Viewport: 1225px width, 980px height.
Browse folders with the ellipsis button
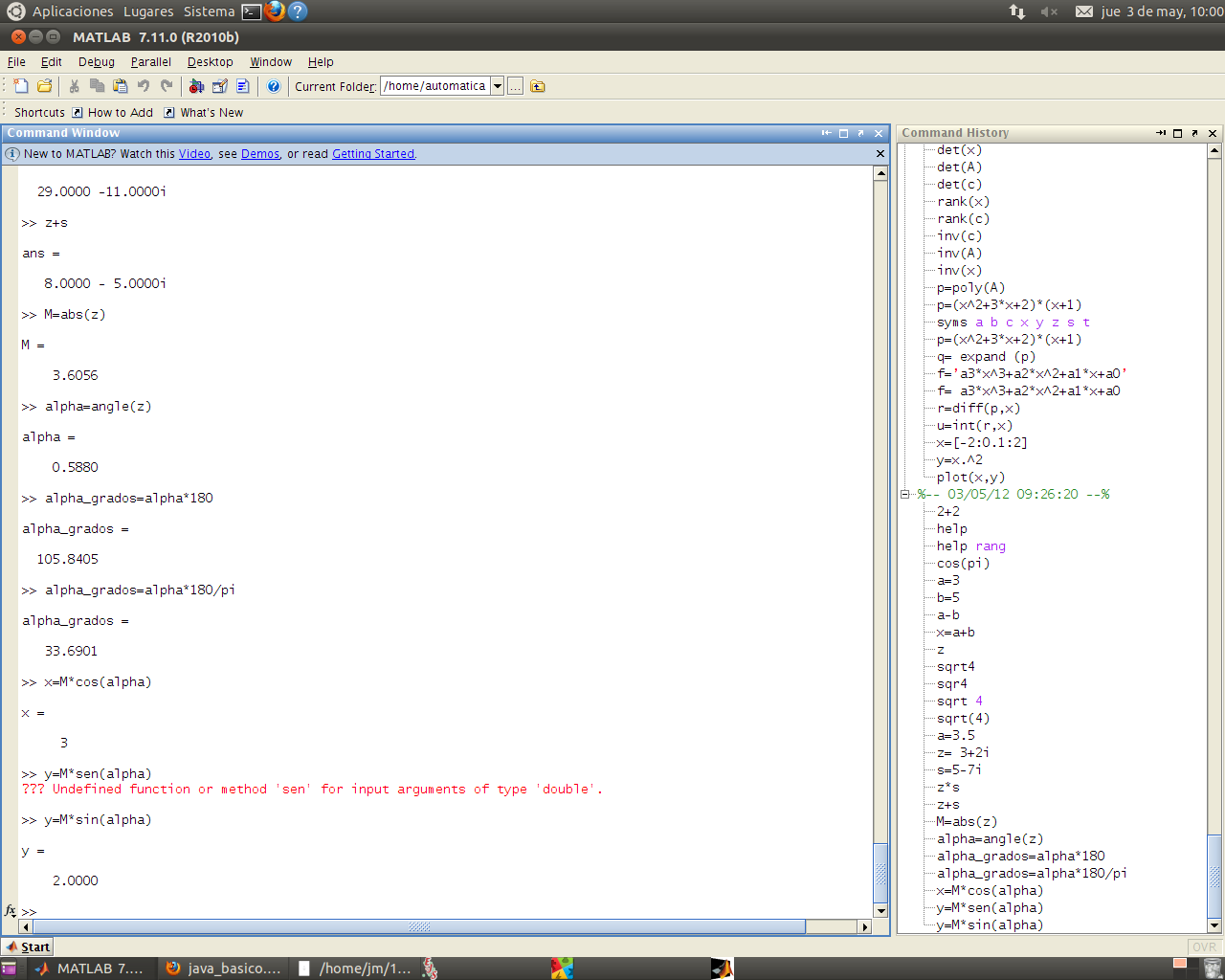pyautogui.click(x=515, y=85)
